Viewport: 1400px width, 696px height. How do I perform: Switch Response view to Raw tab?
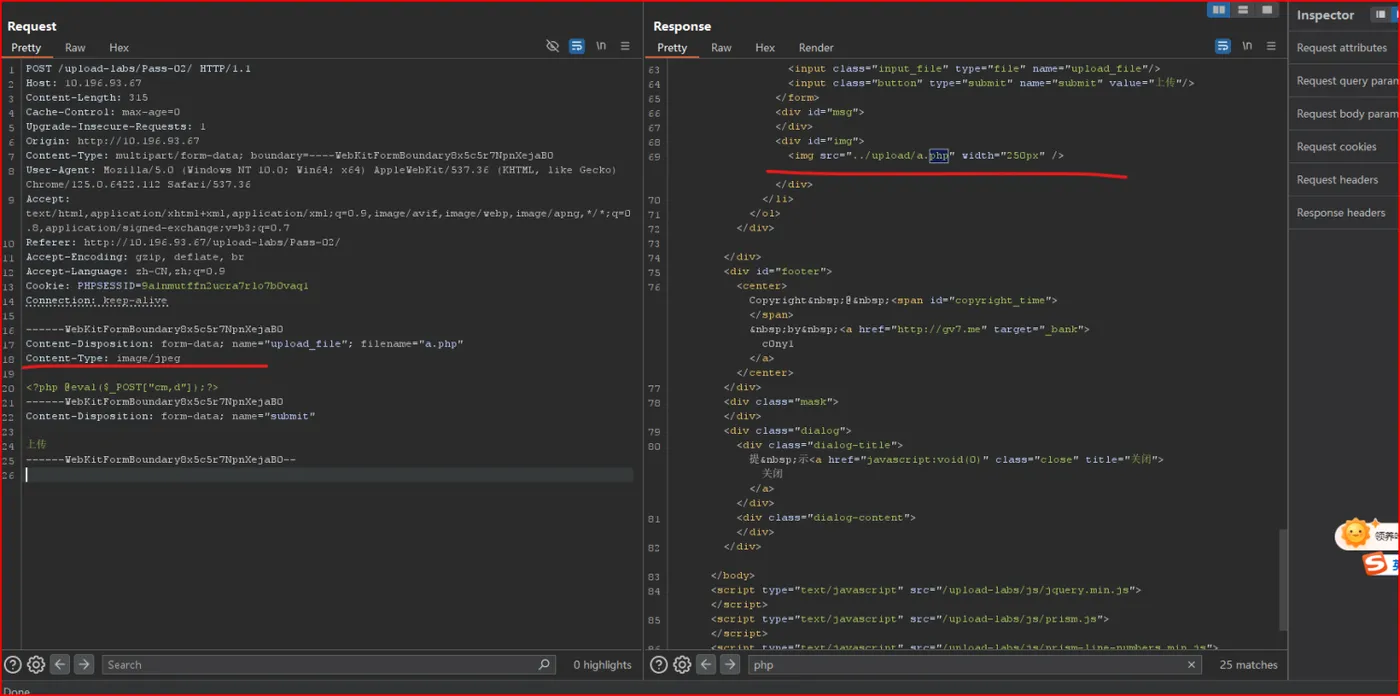(721, 47)
